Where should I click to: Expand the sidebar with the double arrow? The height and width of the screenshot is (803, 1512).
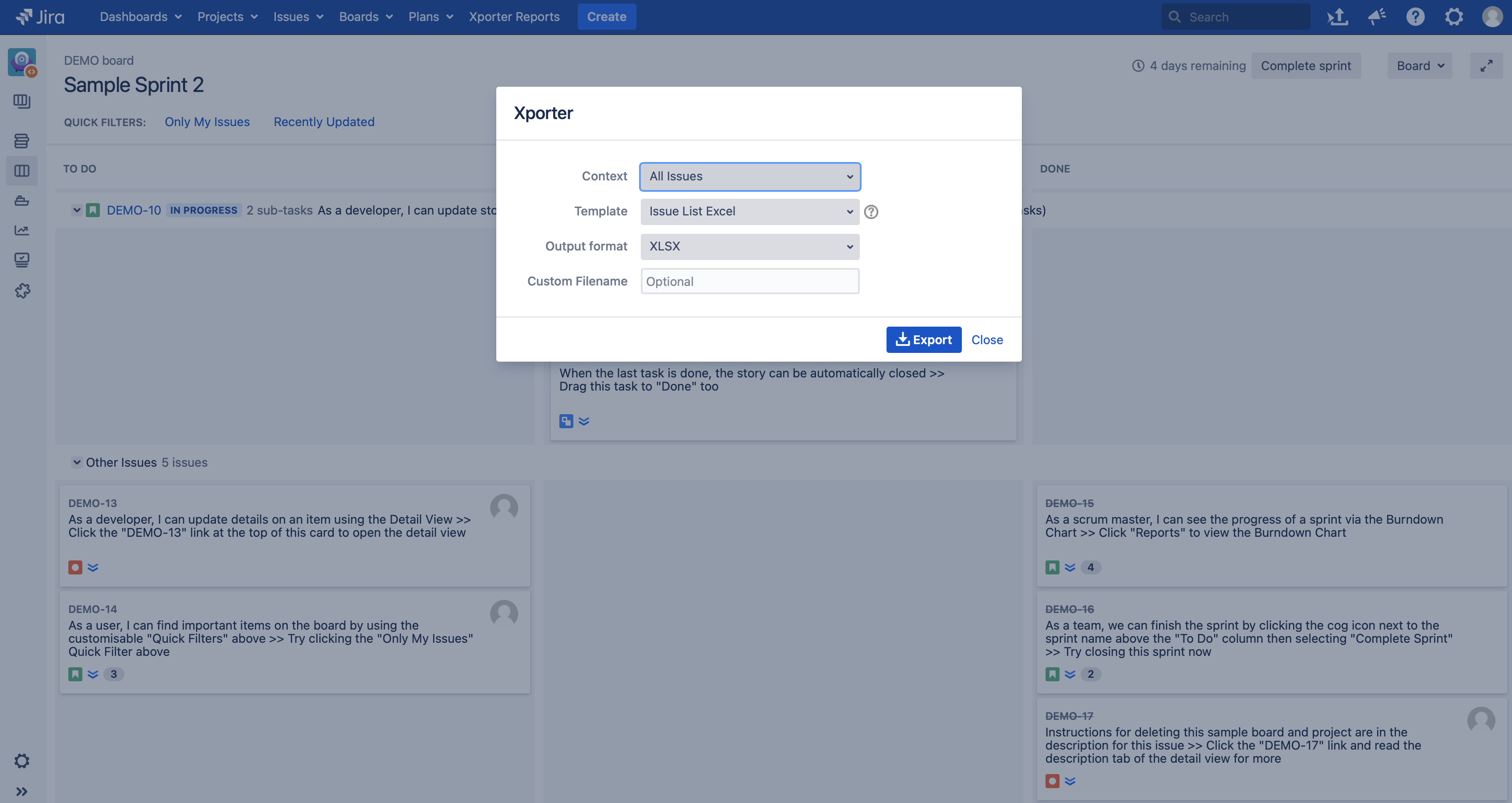(x=22, y=791)
